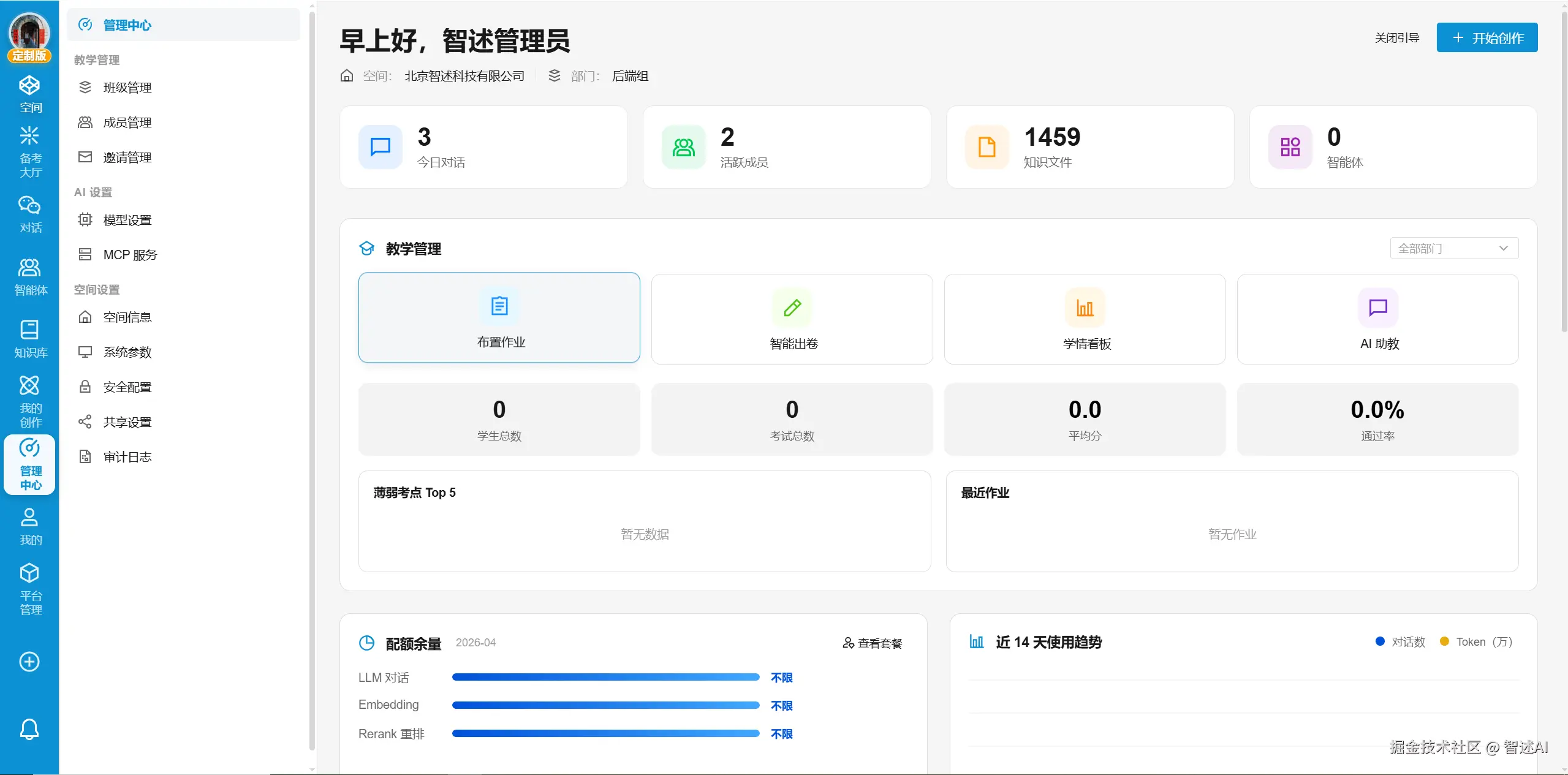Screen dimensions: 1568x775
Task: Open the 学情看板 chart card
Action: (1085, 319)
